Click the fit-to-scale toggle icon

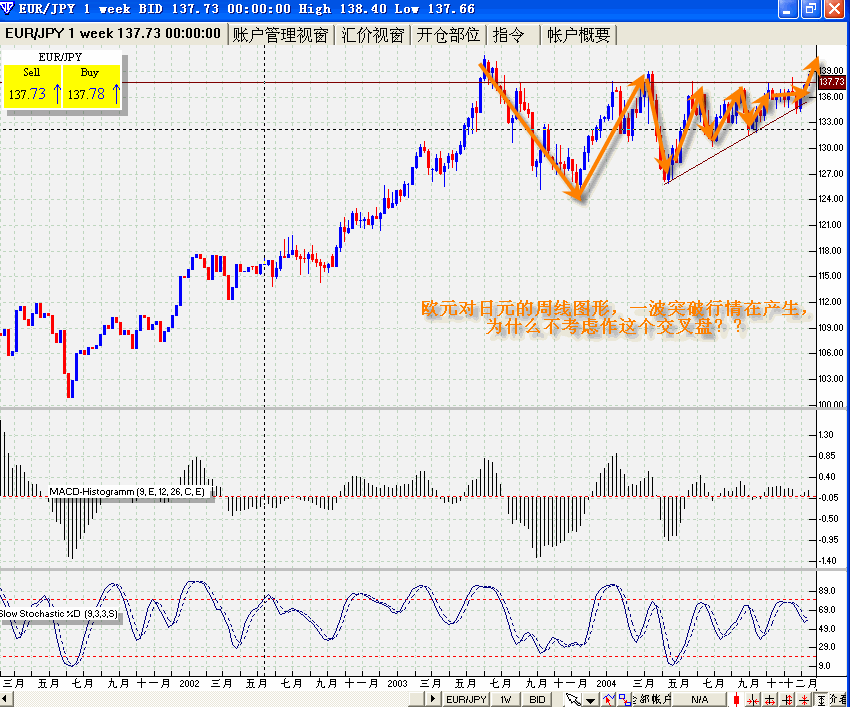pos(821,700)
